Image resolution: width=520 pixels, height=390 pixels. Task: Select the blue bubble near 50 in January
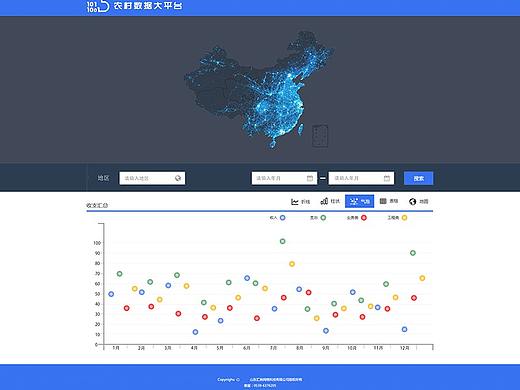[x=111, y=294]
